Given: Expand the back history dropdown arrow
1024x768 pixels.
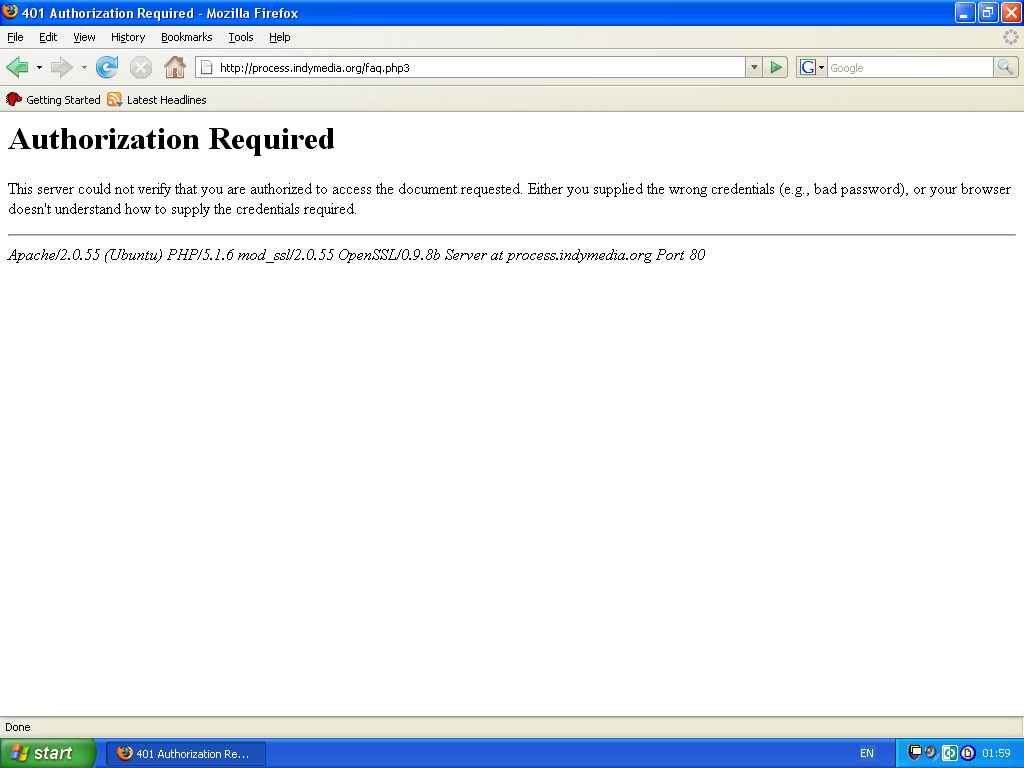Looking at the screenshot, I should point(40,67).
